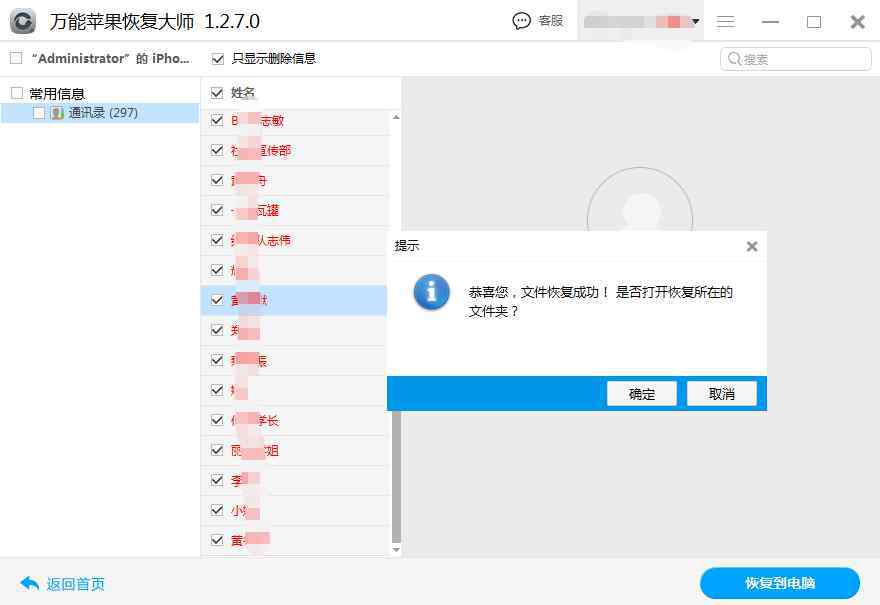Screen dimensions: 880x605
Task: Close the 提示 dialog with X
Action: [752, 246]
